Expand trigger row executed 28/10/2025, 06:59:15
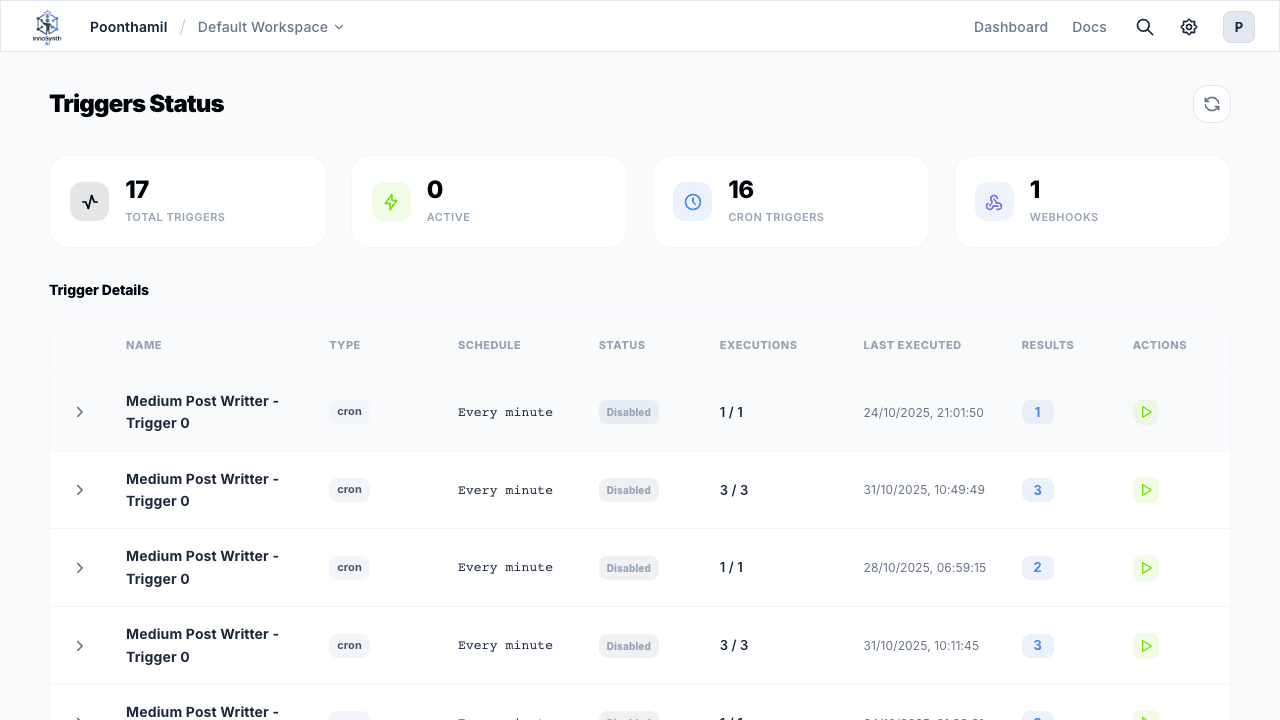Image resolution: width=1280 pixels, height=720 pixels. click(80, 568)
